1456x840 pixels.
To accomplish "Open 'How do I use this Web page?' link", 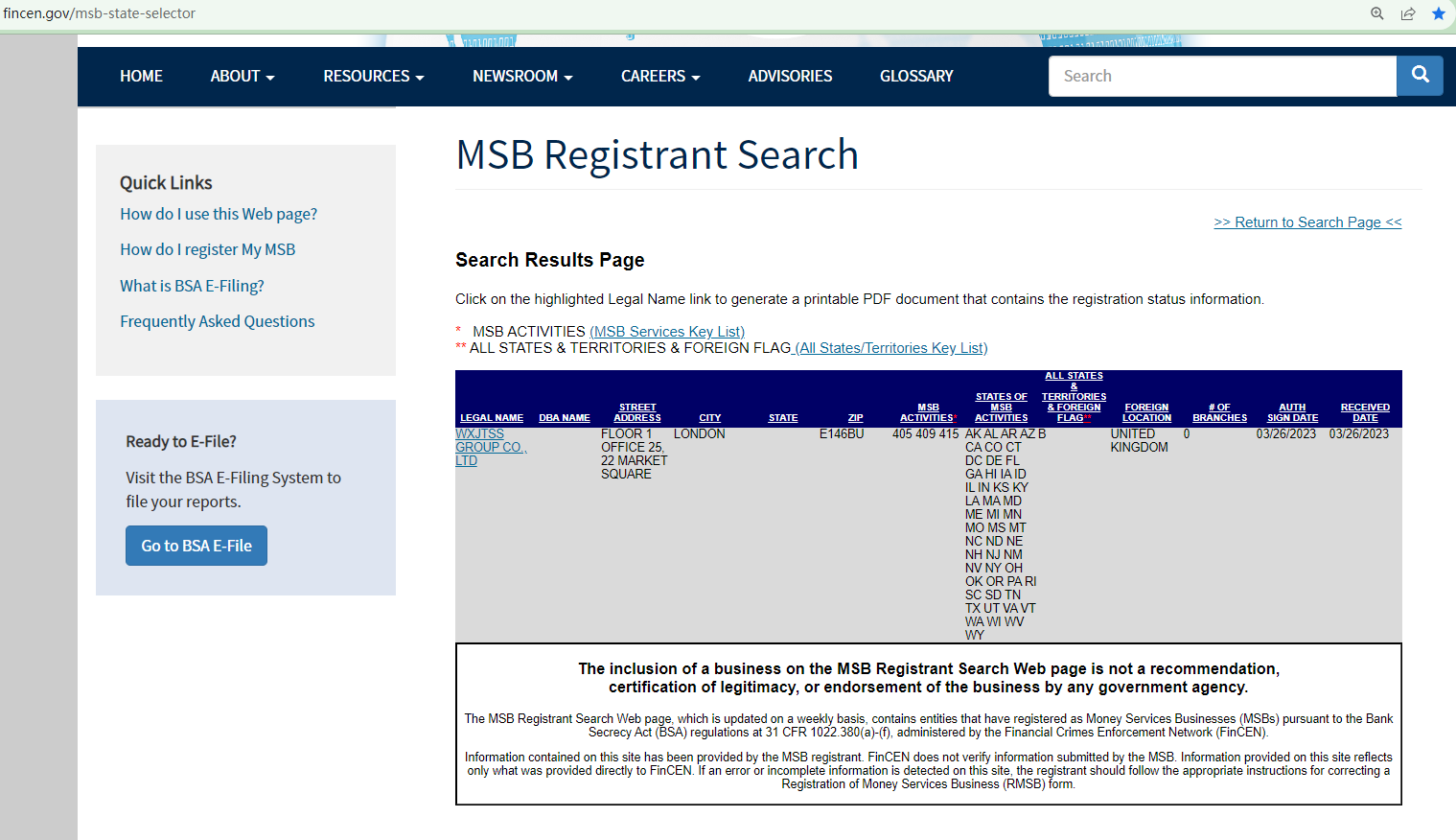I will click(x=219, y=214).
